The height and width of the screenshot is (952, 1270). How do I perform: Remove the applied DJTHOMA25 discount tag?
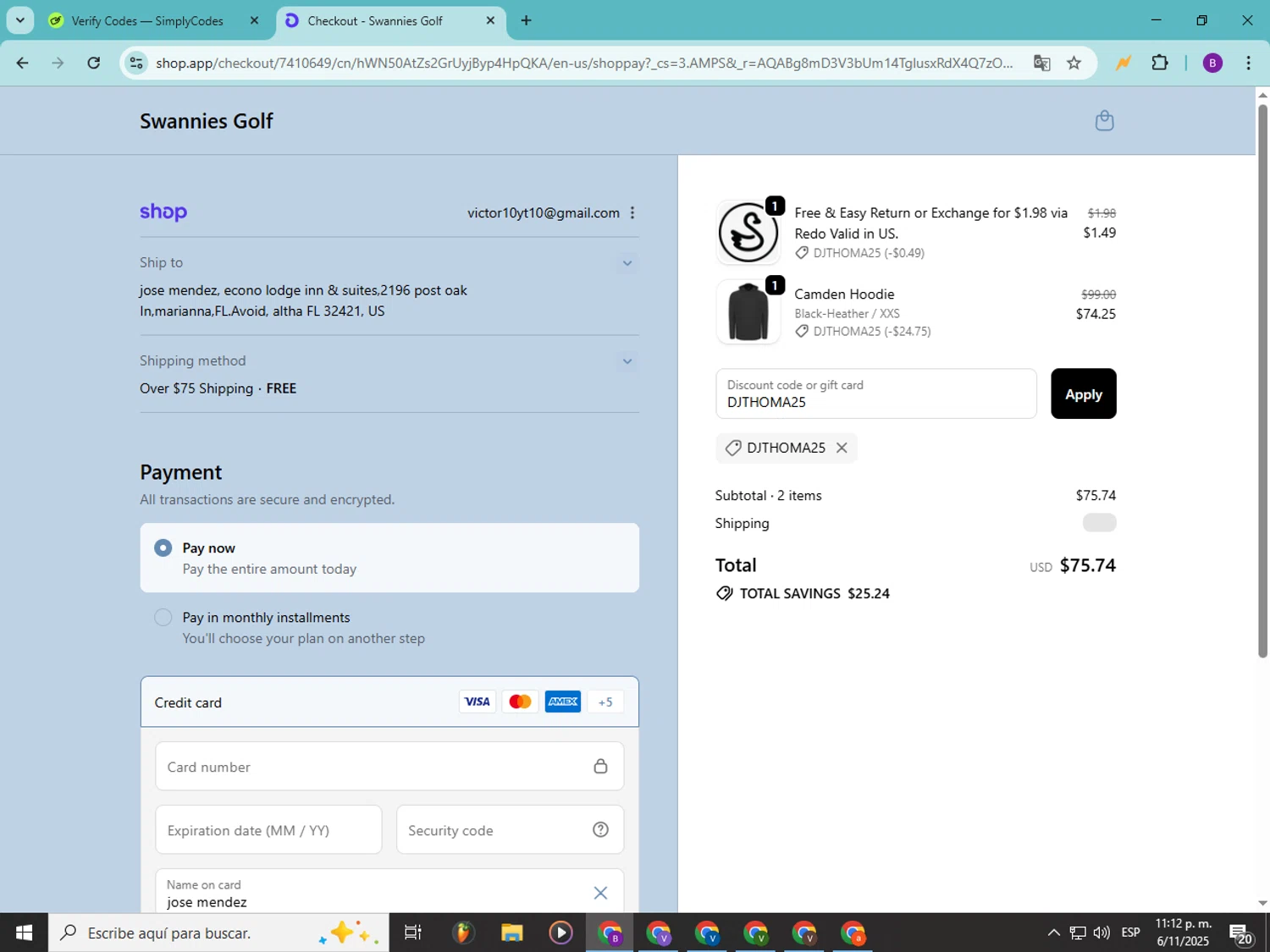coord(842,448)
